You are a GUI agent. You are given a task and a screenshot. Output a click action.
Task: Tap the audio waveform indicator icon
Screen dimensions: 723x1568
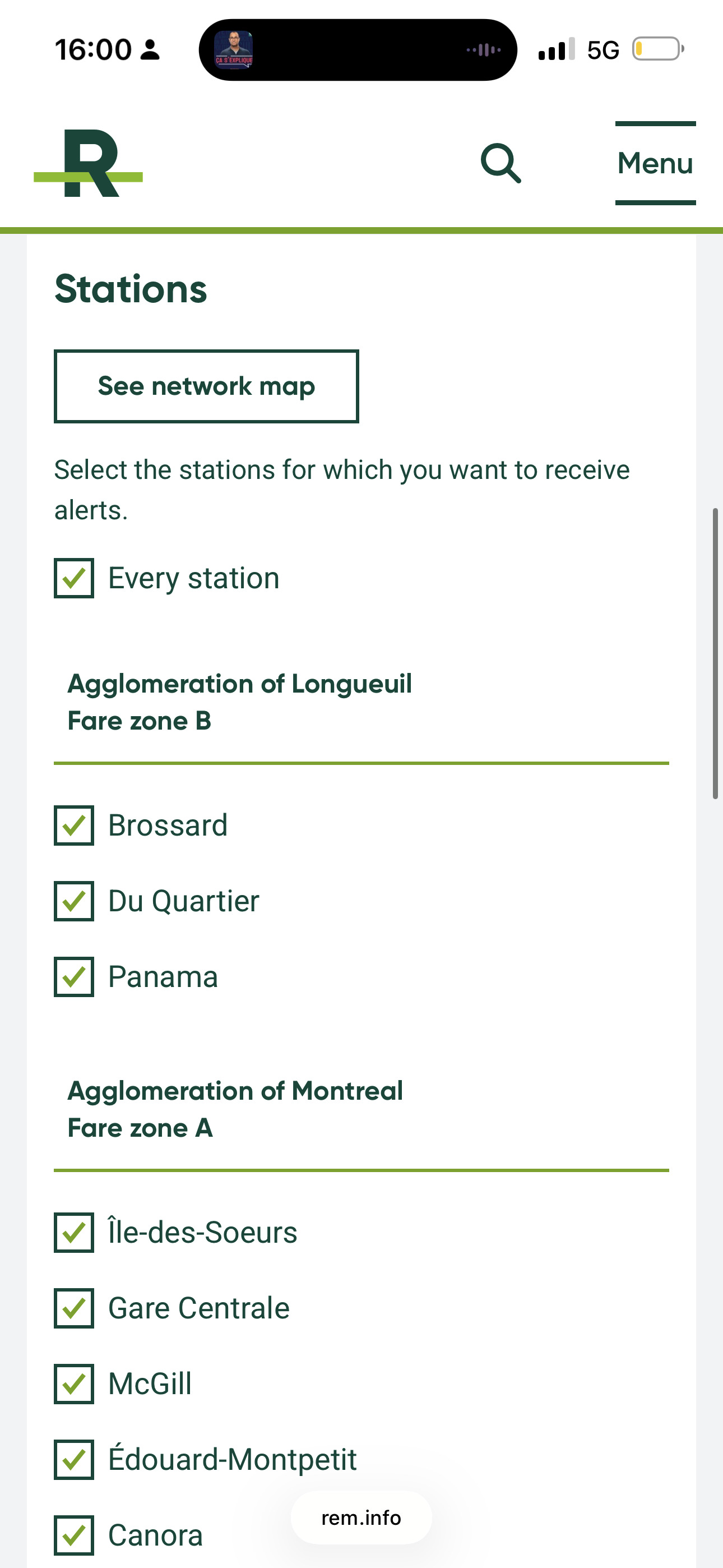click(484, 50)
